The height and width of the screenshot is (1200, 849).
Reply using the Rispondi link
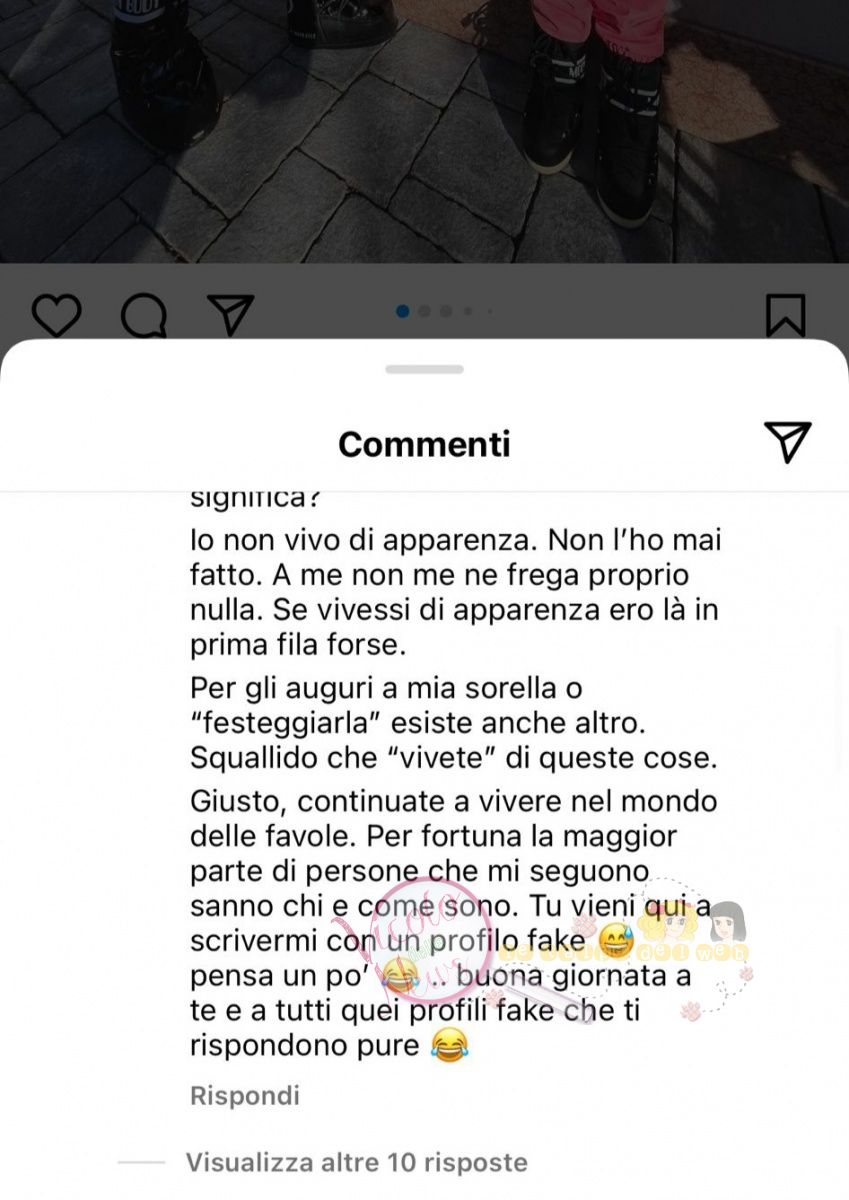pos(245,1095)
